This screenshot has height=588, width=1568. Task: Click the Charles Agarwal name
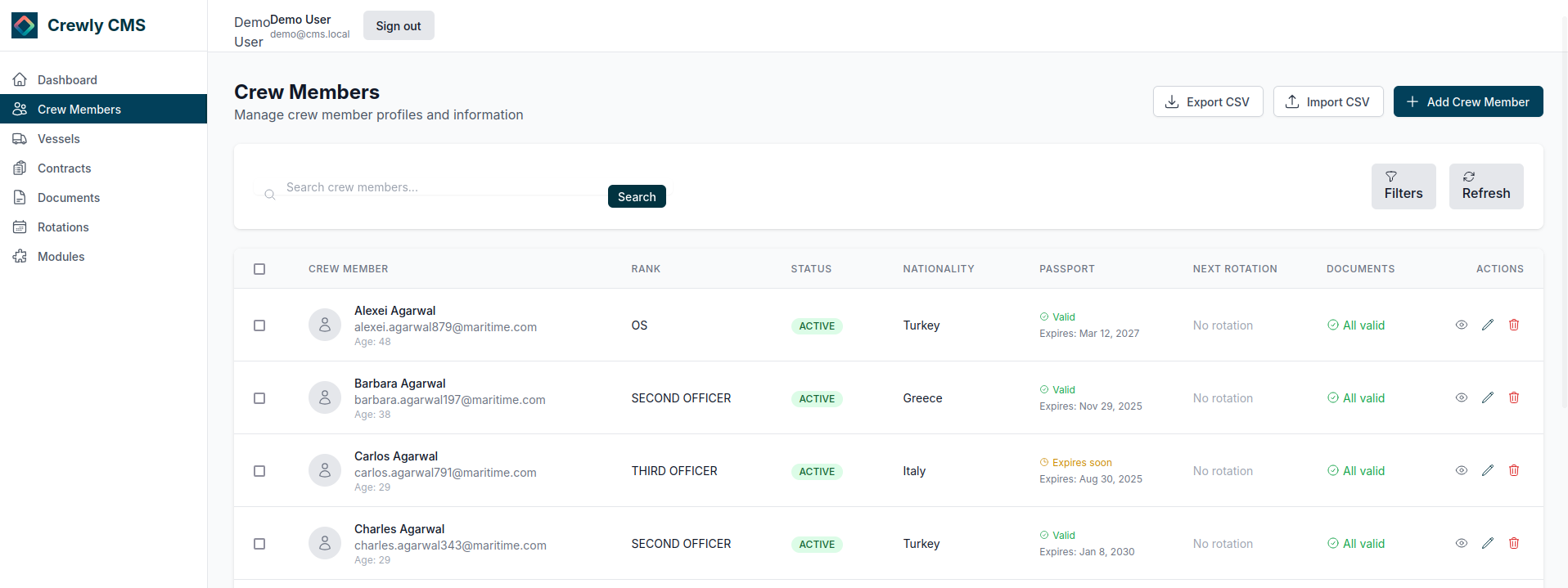[x=399, y=529]
